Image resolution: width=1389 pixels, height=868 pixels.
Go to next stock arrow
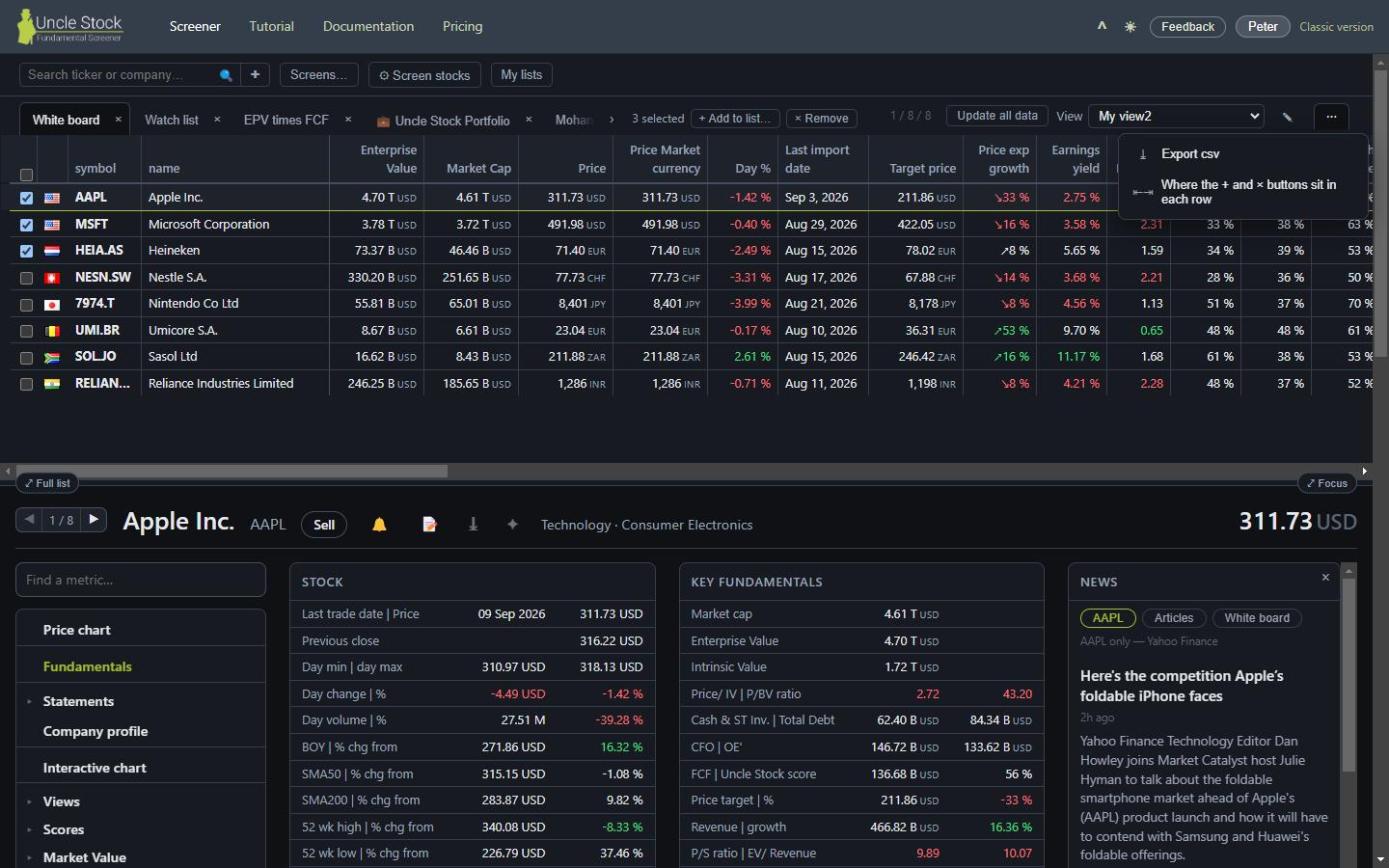pyautogui.click(x=94, y=519)
